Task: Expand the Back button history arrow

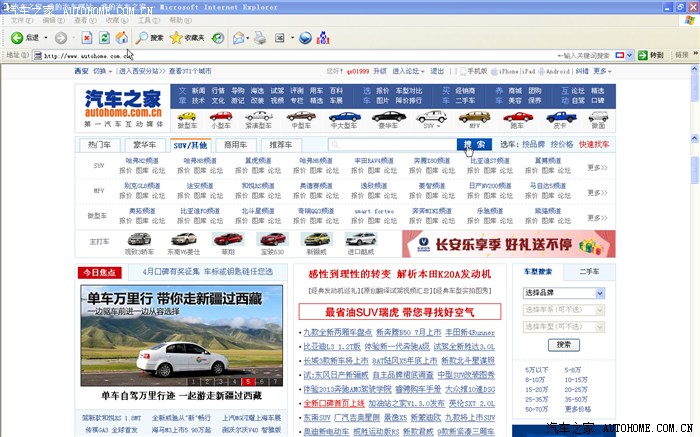Action: point(44,38)
